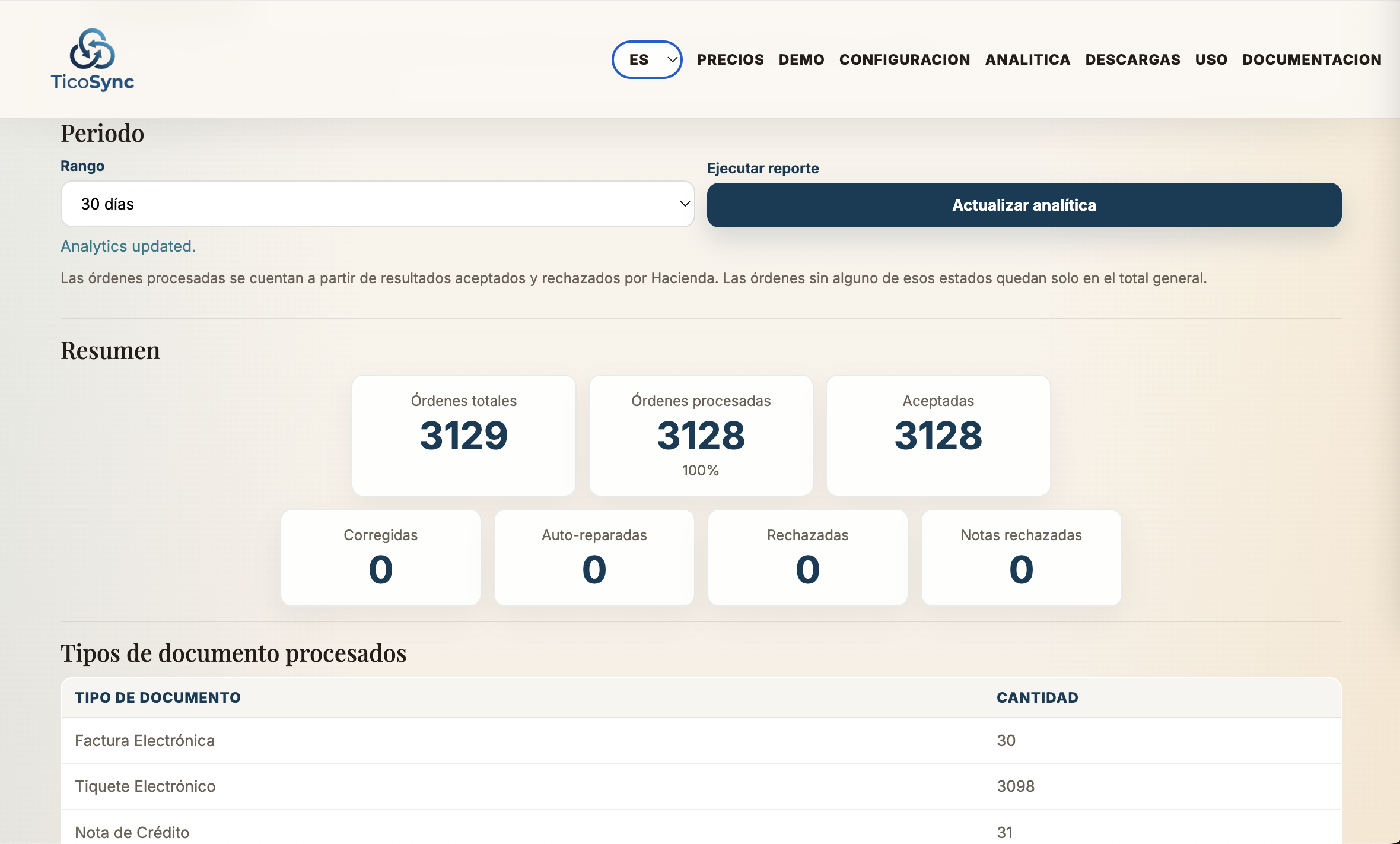Click the quantity value 3098
Screen dimensions: 1400x844
pyautogui.click(x=1016, y=786)
